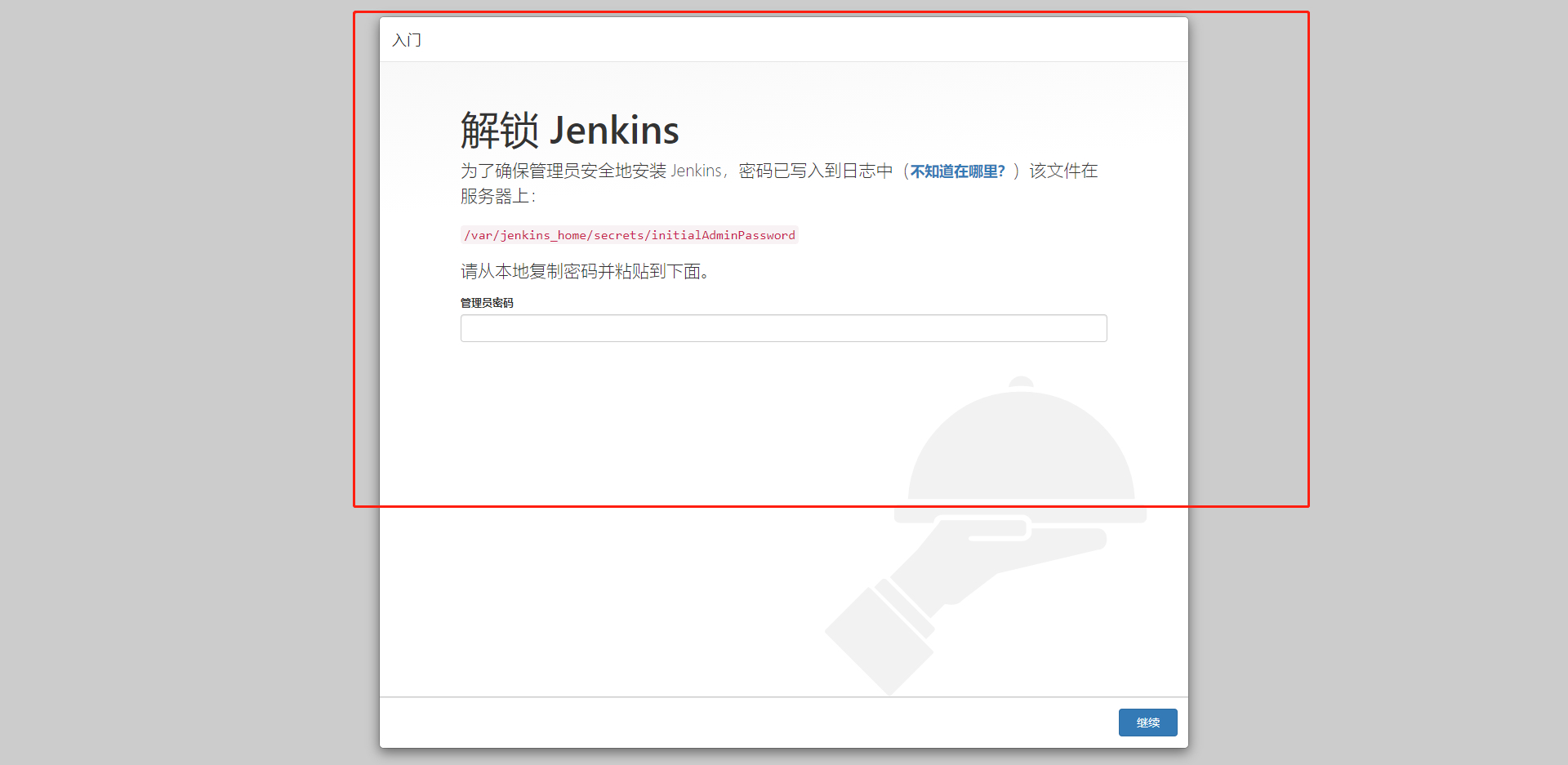Screen dimensions: 1568x765
Task: Select the /var/jenkins_home/secrets/initialAdminPassword path text
Action: pyautogui.click(x=630, y=235)
